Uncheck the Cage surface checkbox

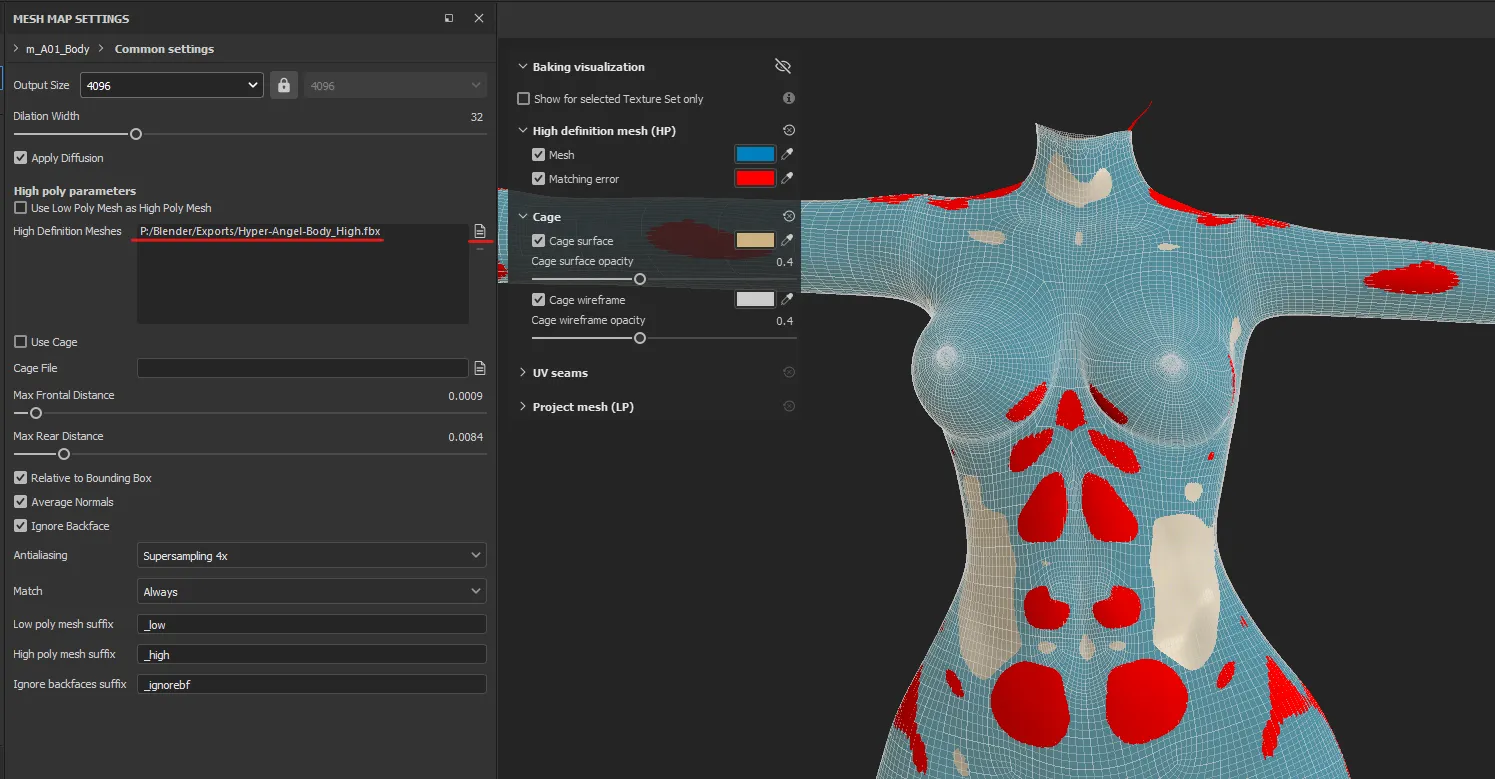tap(539, 241)
